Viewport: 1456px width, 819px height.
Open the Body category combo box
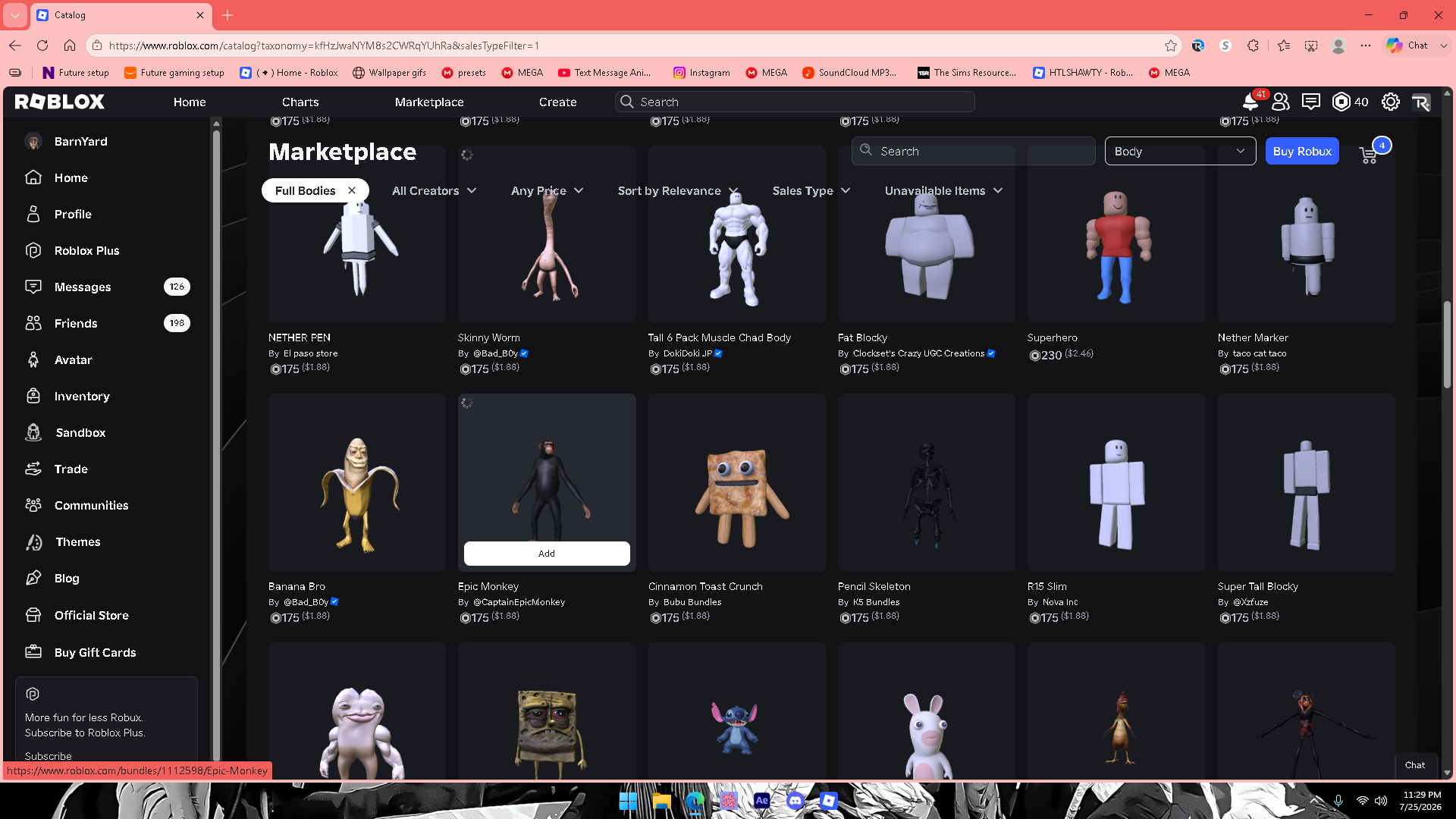[x=1180, y=151]
